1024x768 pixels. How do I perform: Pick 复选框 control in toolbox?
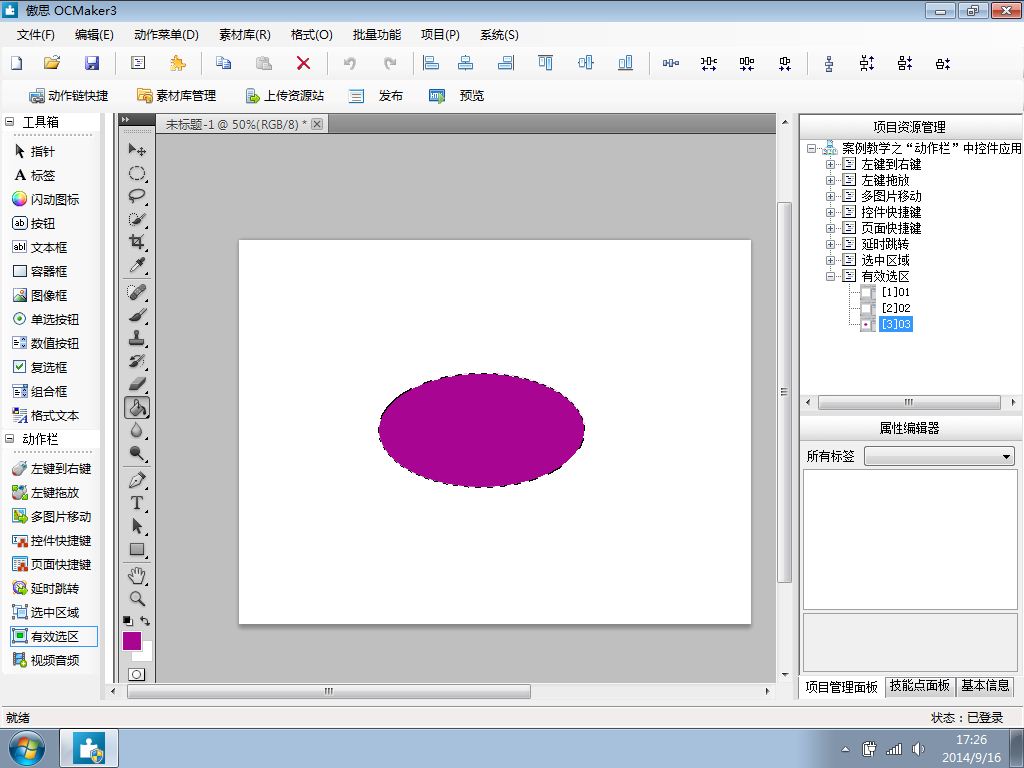pos(40,367)
